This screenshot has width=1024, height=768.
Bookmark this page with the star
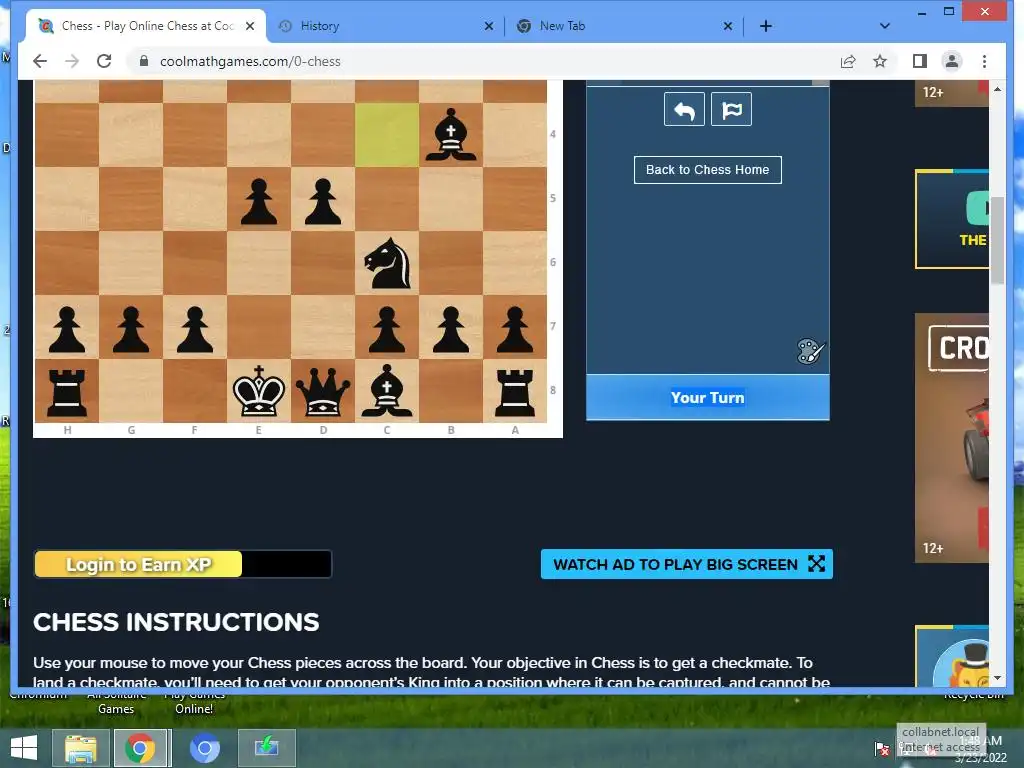click(880, 61)
